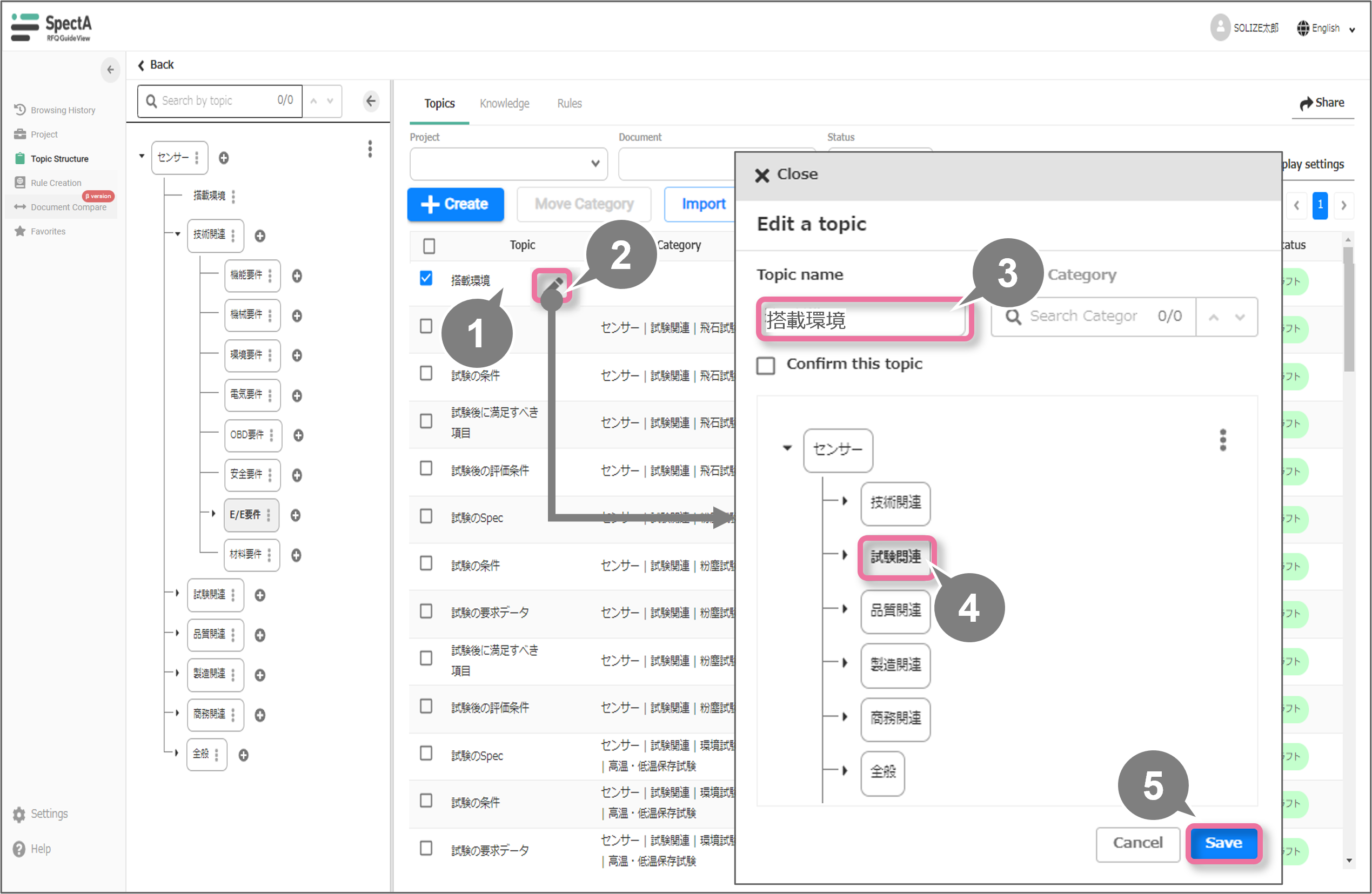Collapse sidebar with left arrow icon

point(110,70)
